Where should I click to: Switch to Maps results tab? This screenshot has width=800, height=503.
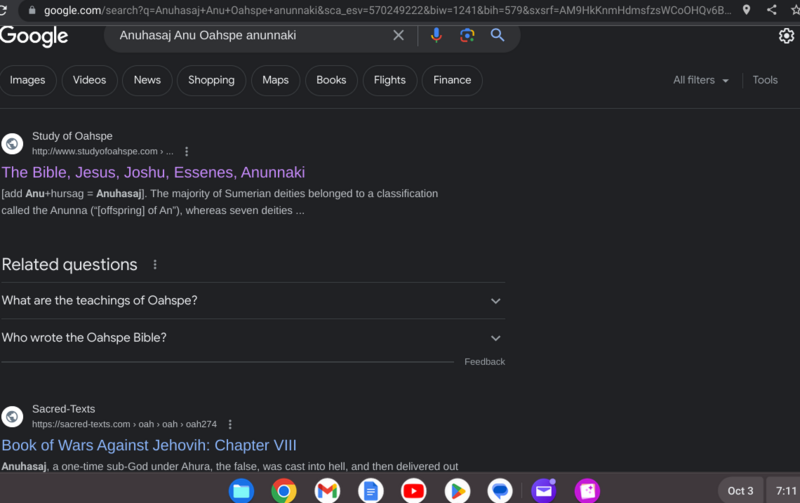click(x=276, y=80)
